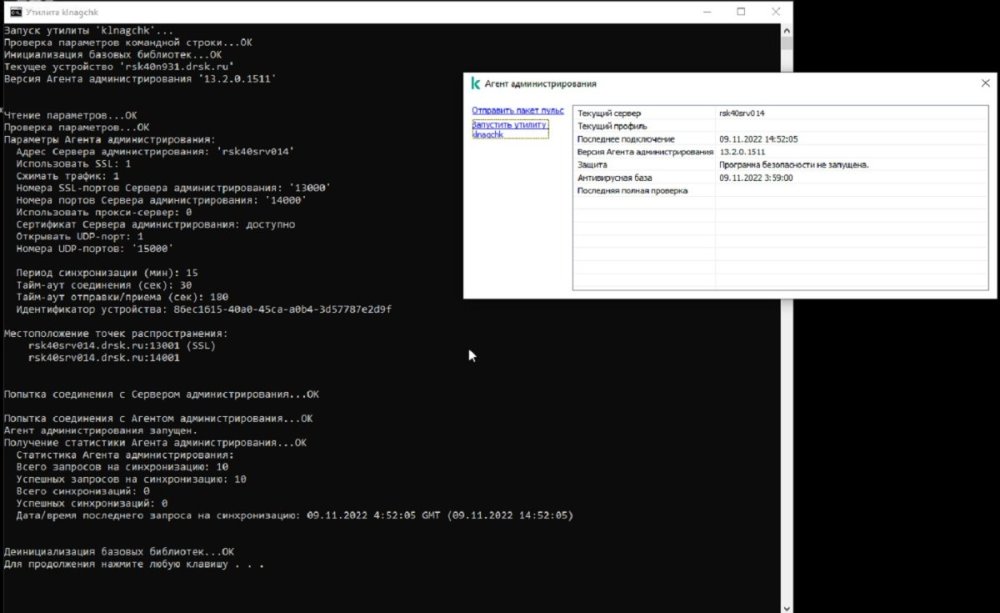This screenshot has width=1000, height=613.
Task: Click console line 'Открывать UDP-порт: 1'
Action: tap(79, 236)
